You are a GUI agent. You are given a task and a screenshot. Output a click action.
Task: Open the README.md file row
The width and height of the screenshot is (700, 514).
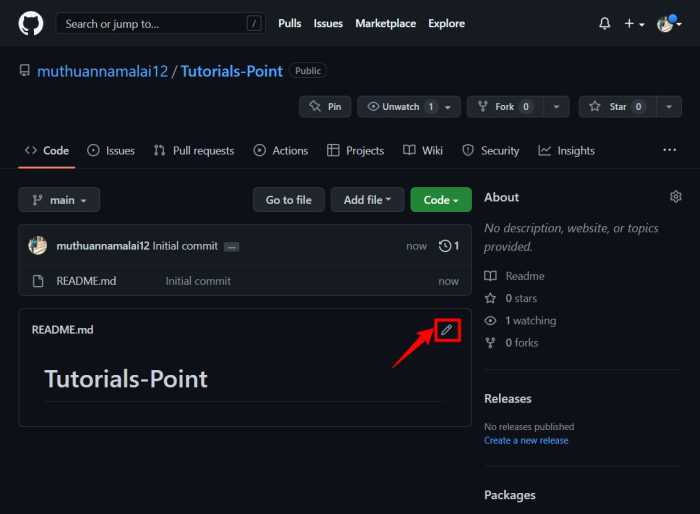point(245,281)
